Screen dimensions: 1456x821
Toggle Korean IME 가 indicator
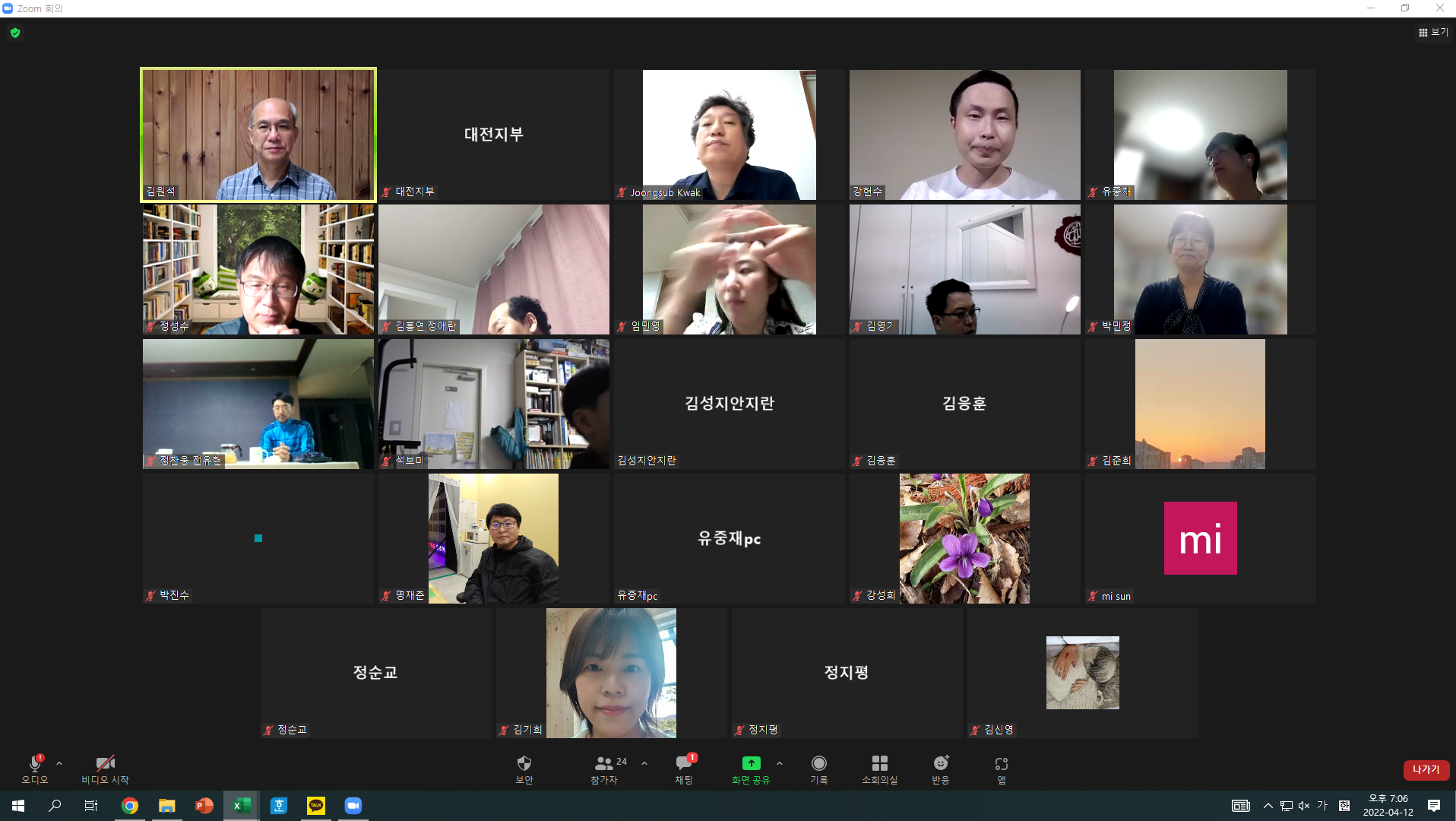pyautogui.click(x=1322, y=806)
